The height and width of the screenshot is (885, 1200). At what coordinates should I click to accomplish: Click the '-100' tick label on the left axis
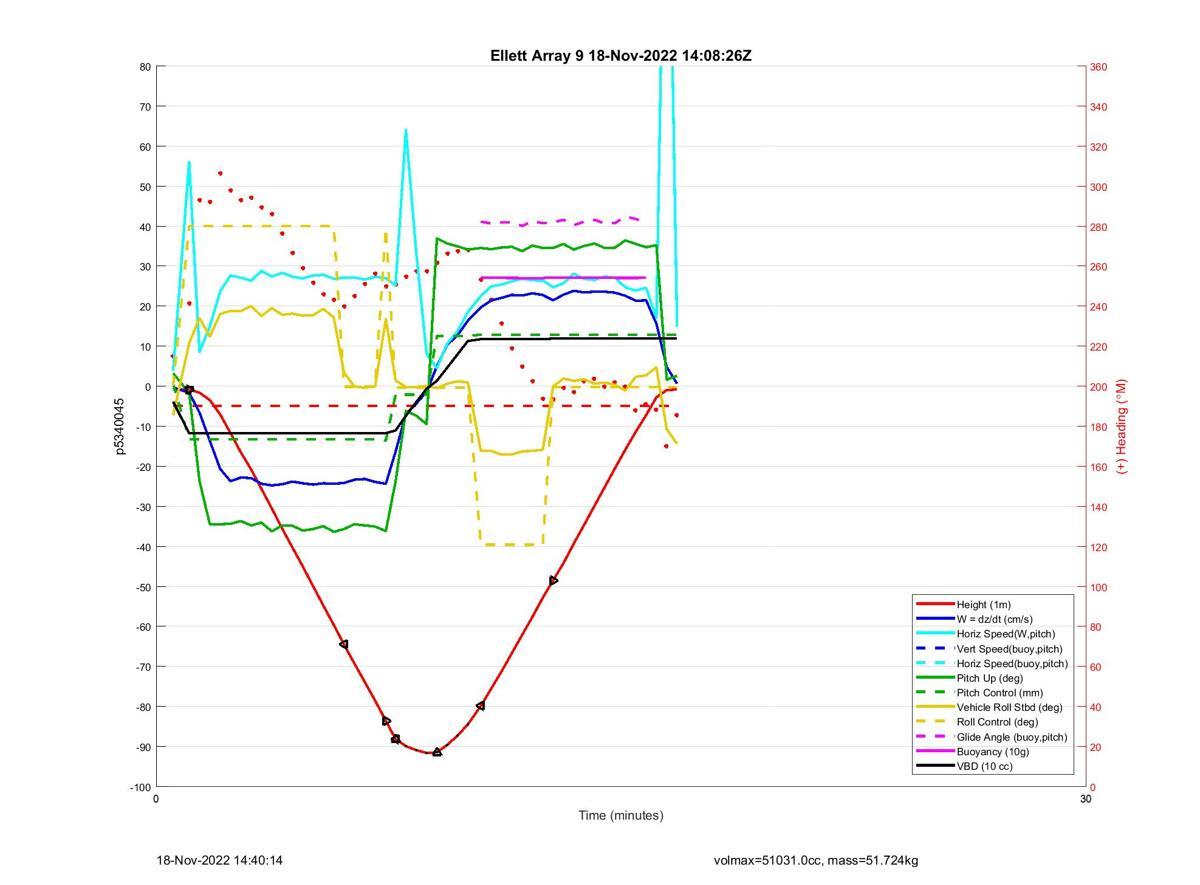(140, 787)
